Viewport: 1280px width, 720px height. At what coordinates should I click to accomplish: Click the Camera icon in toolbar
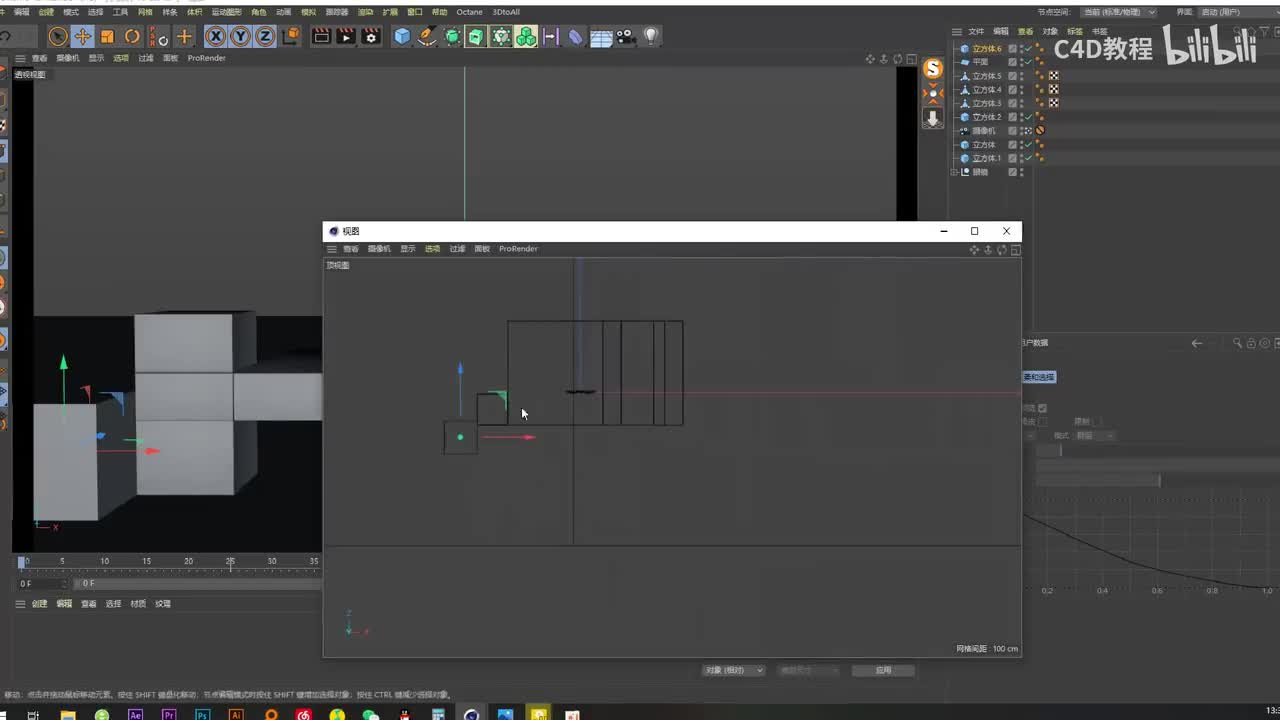click(x=626, y=37)
